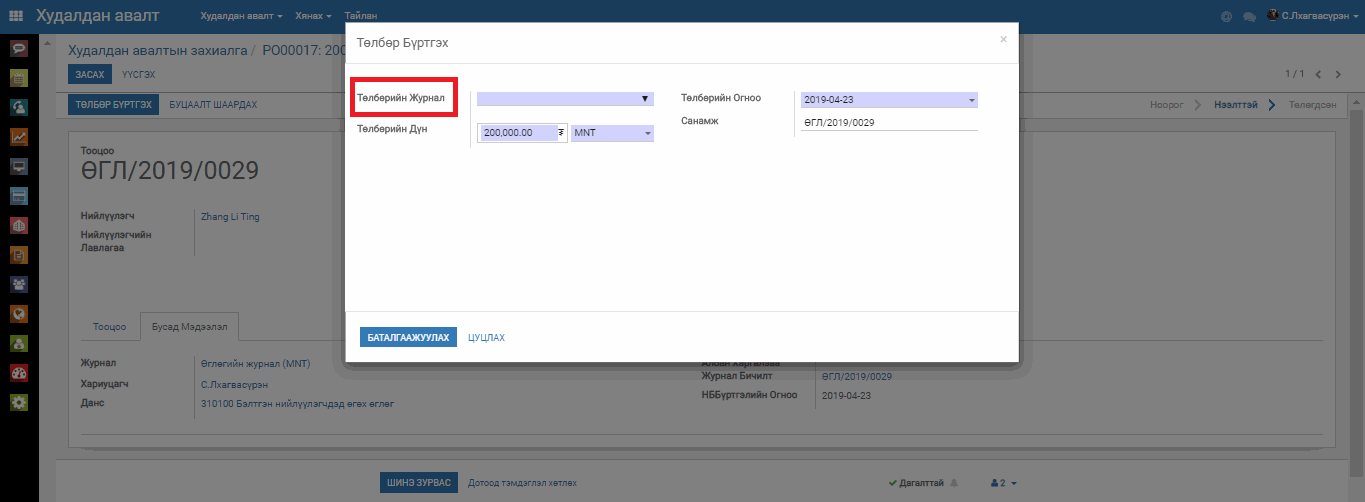The image size is (1365, 502).
Task: Click the Санамж memo input field
Action: [888, 122]
